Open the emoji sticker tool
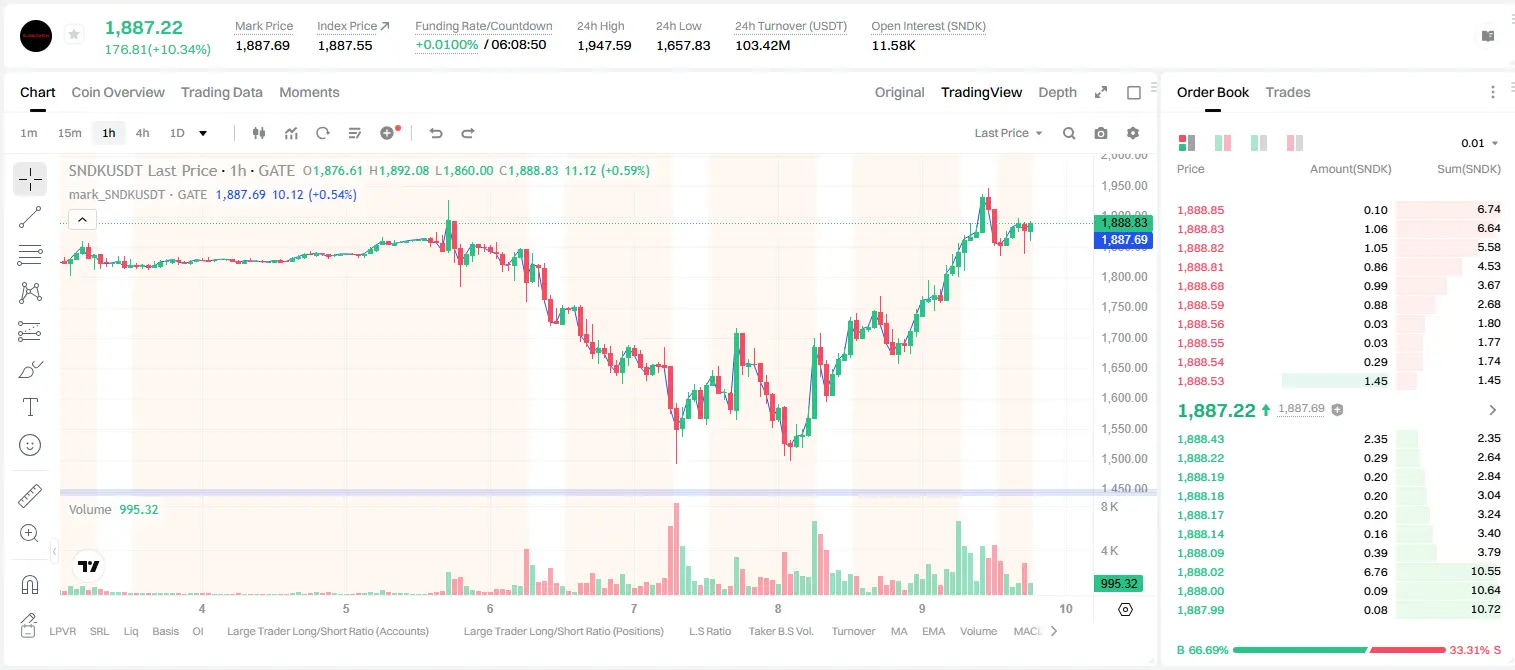Image resolution: width=1515 pixels, height=670 pixels. pos(30,445)
